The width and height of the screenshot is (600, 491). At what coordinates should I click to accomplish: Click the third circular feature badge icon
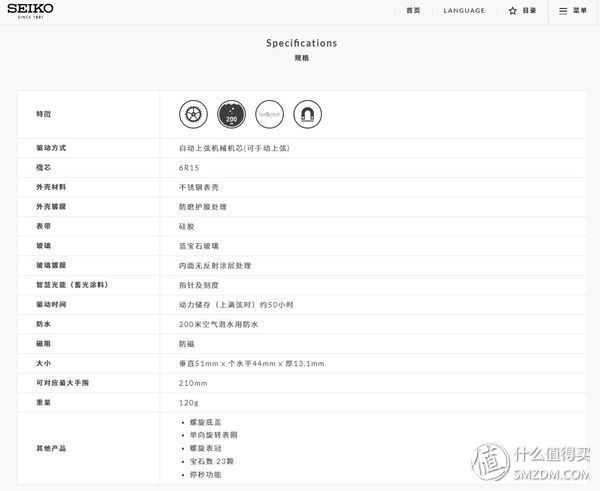click(x=269, y=114)
